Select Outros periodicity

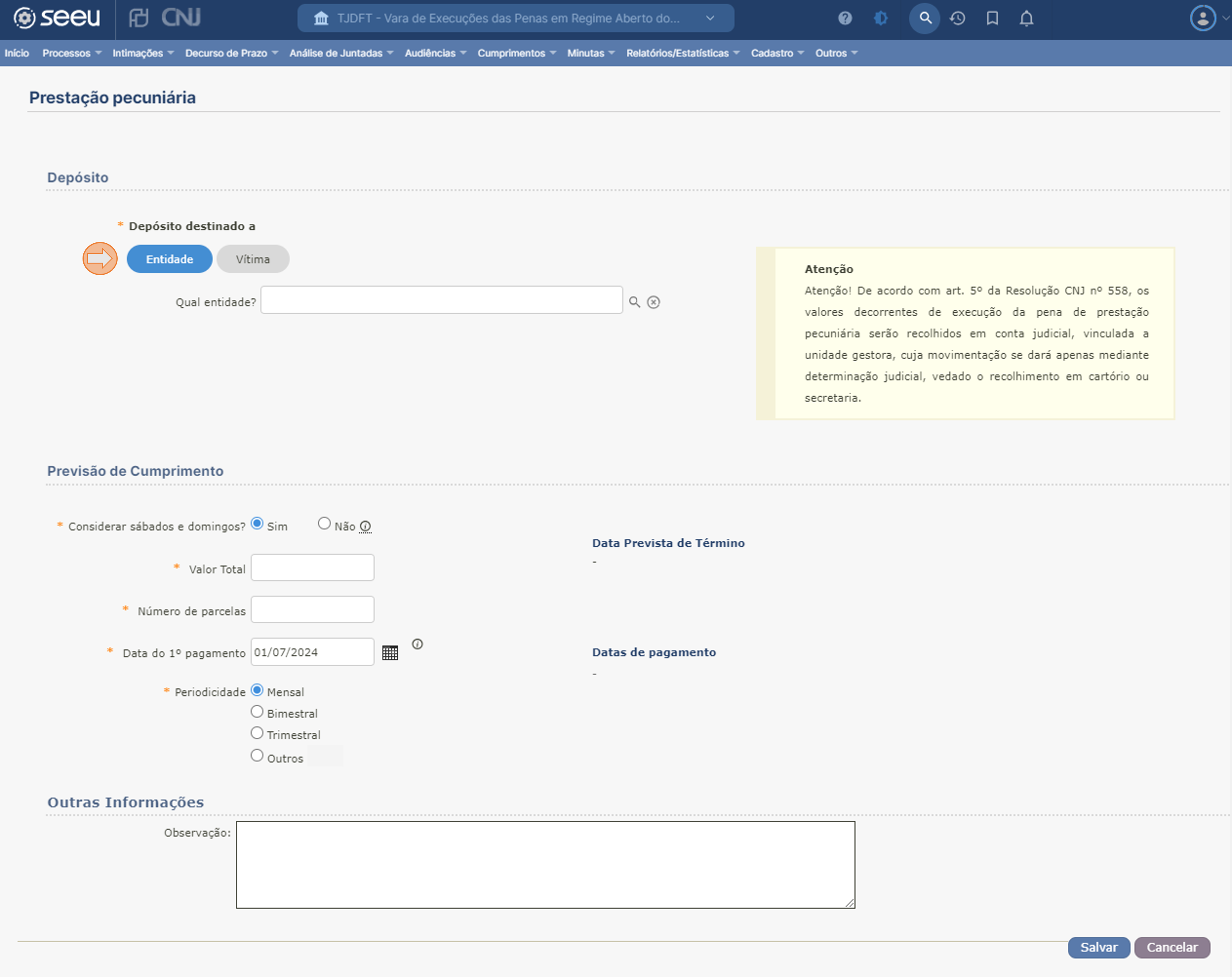(257, 755)
